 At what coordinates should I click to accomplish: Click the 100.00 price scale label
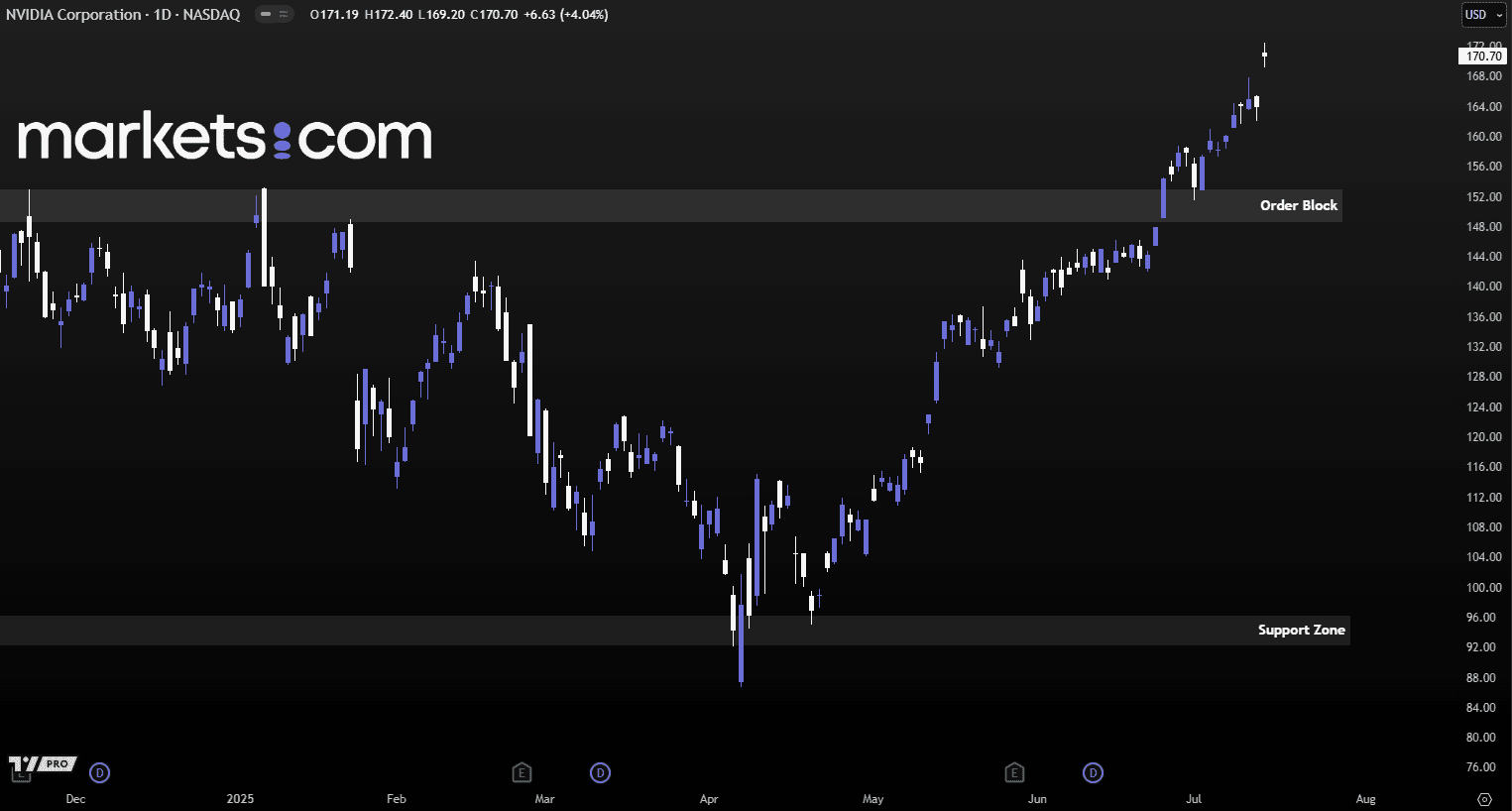[x=1483, y=588]
